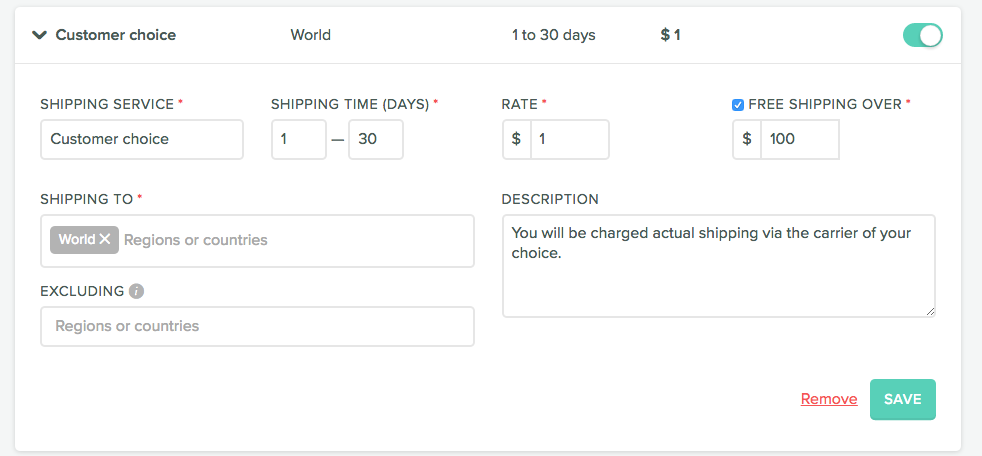Click the Rate amount field
Viewport: 982px width, 456px height.
570,140
